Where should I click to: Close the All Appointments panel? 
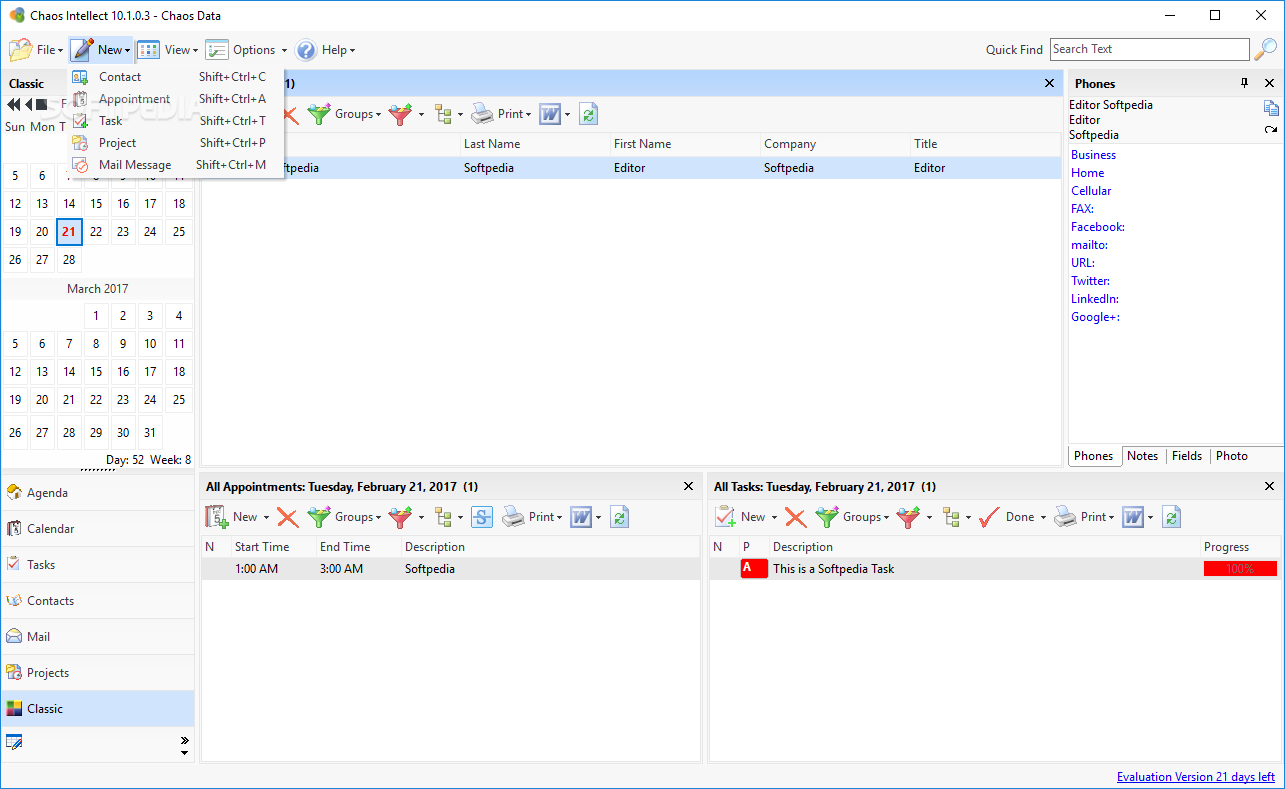(x=688, y=487)
